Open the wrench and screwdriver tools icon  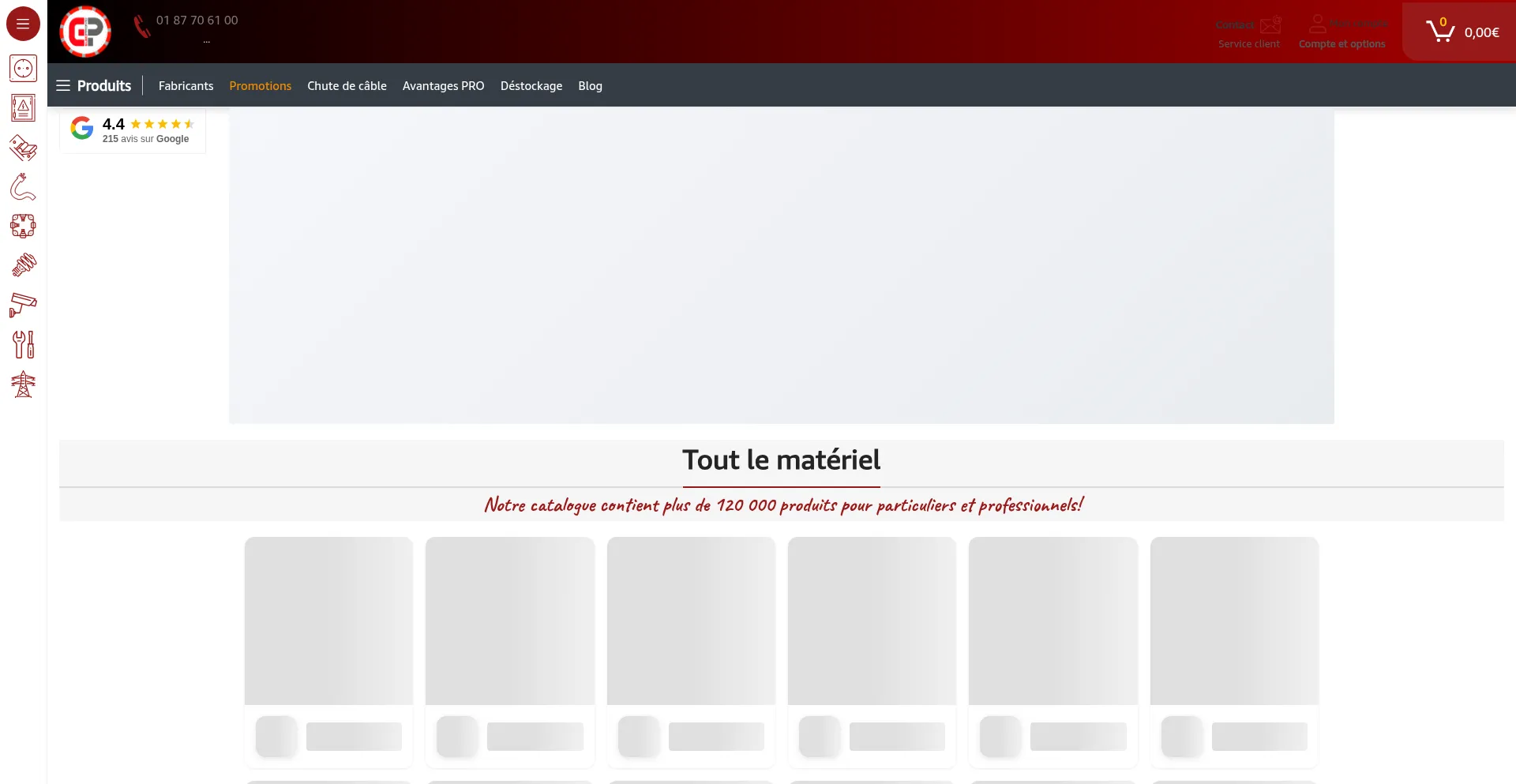23,344
